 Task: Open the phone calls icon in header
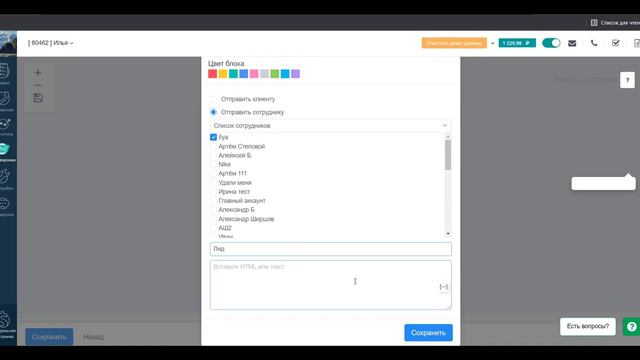[594, 43]
